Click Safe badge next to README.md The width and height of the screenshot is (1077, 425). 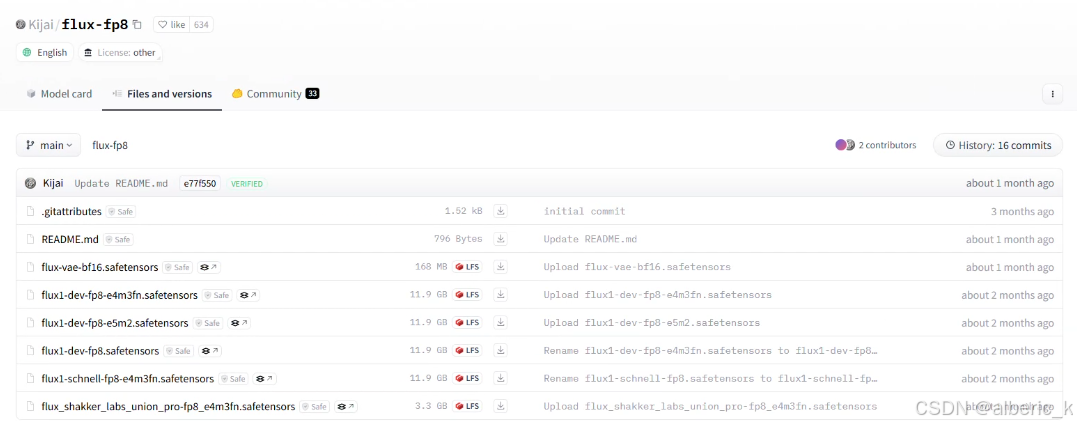tap(118, 240)
